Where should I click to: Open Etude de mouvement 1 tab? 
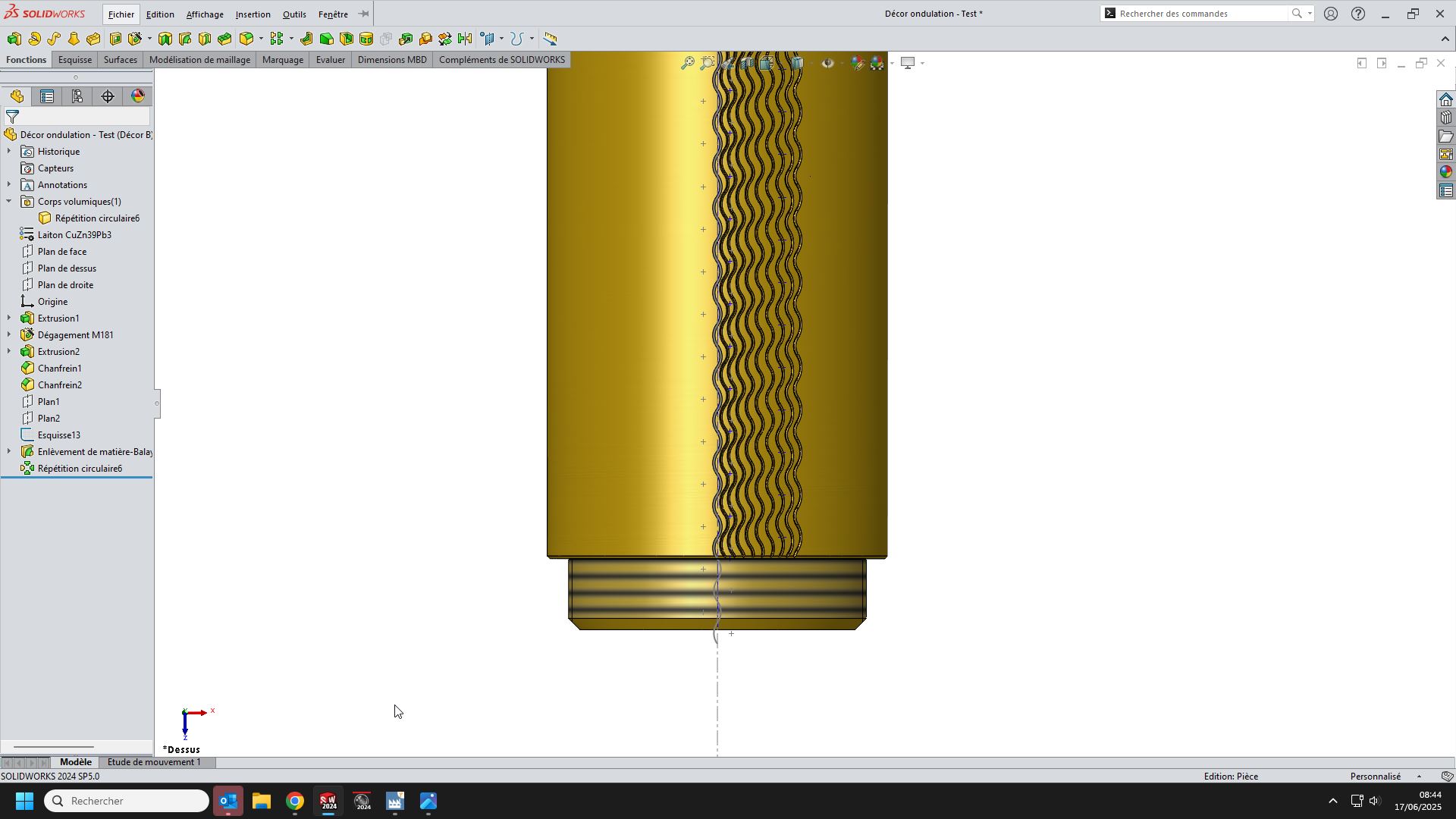pyautogui.click(x=154, y=762)
